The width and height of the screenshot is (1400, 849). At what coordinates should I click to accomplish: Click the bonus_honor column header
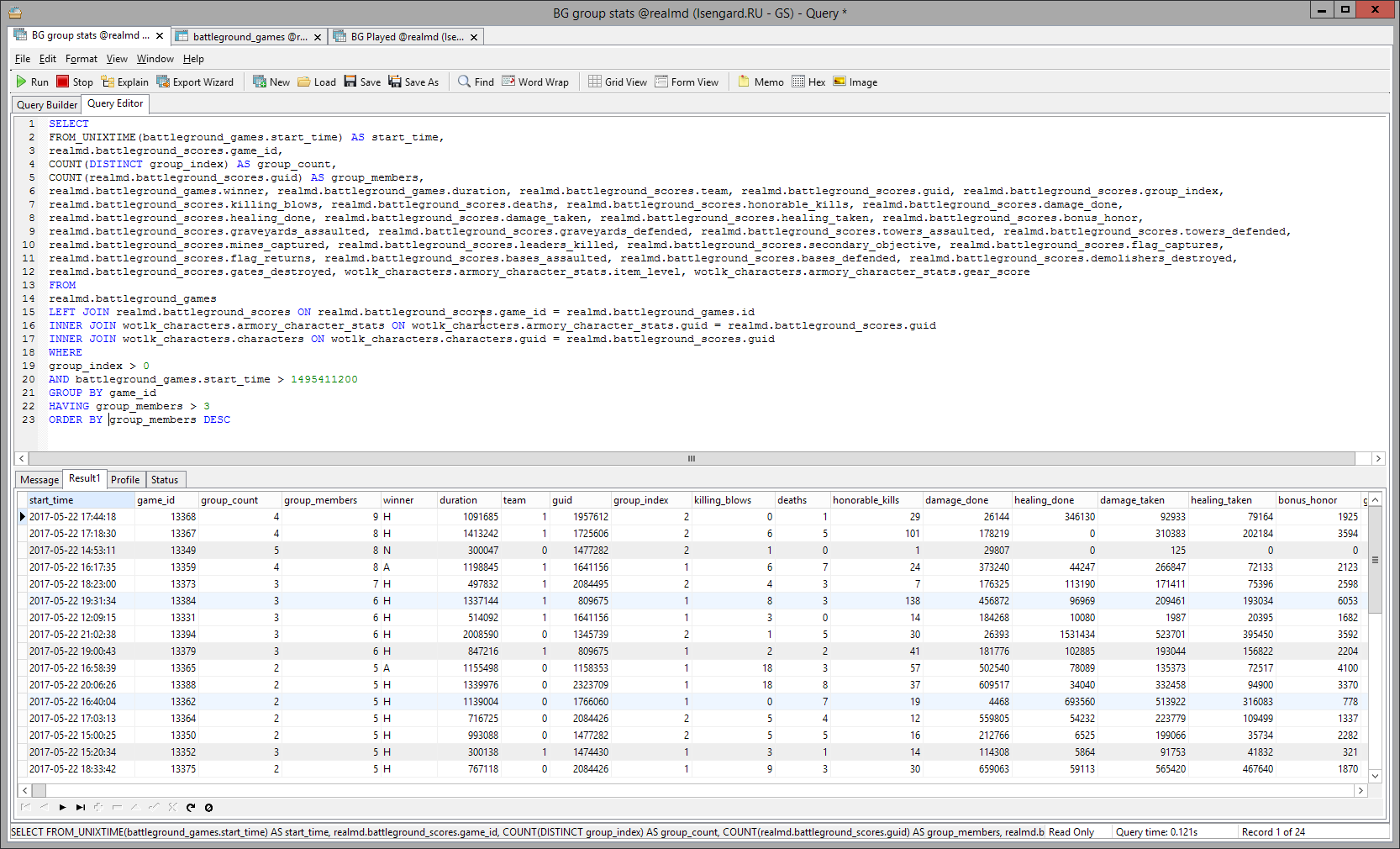[1318, 500]
